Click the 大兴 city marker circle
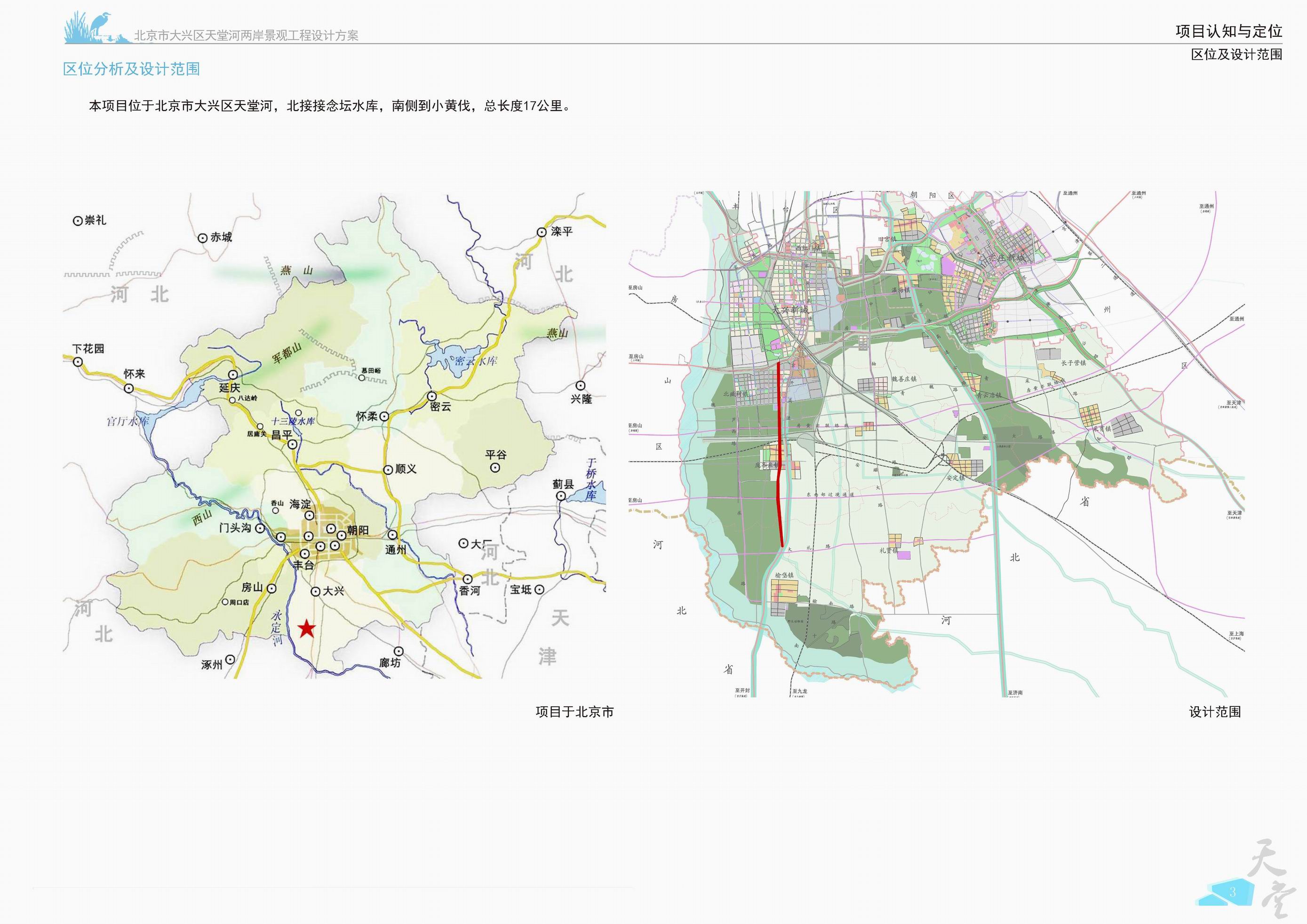 [315, 591]
